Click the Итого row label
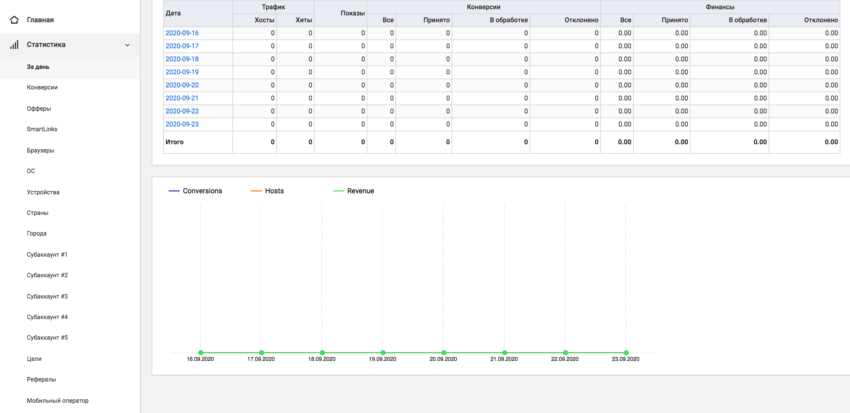The image size is (850, 413). (175, 142)
